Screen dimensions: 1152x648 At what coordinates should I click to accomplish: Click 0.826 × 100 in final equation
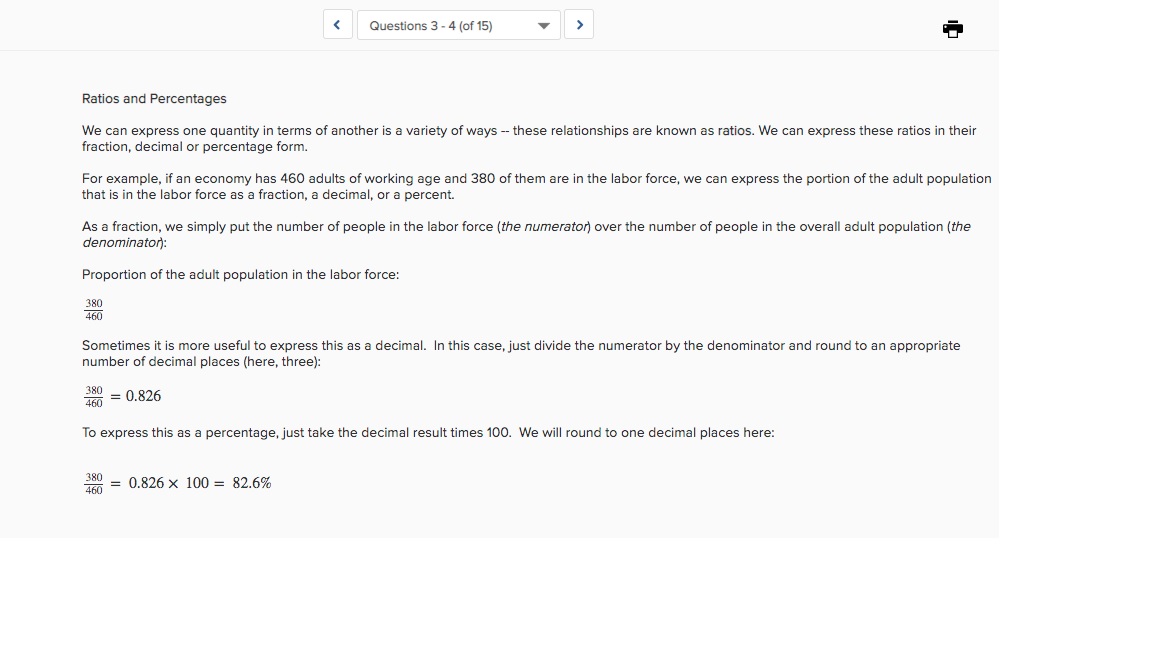point(169,483)
